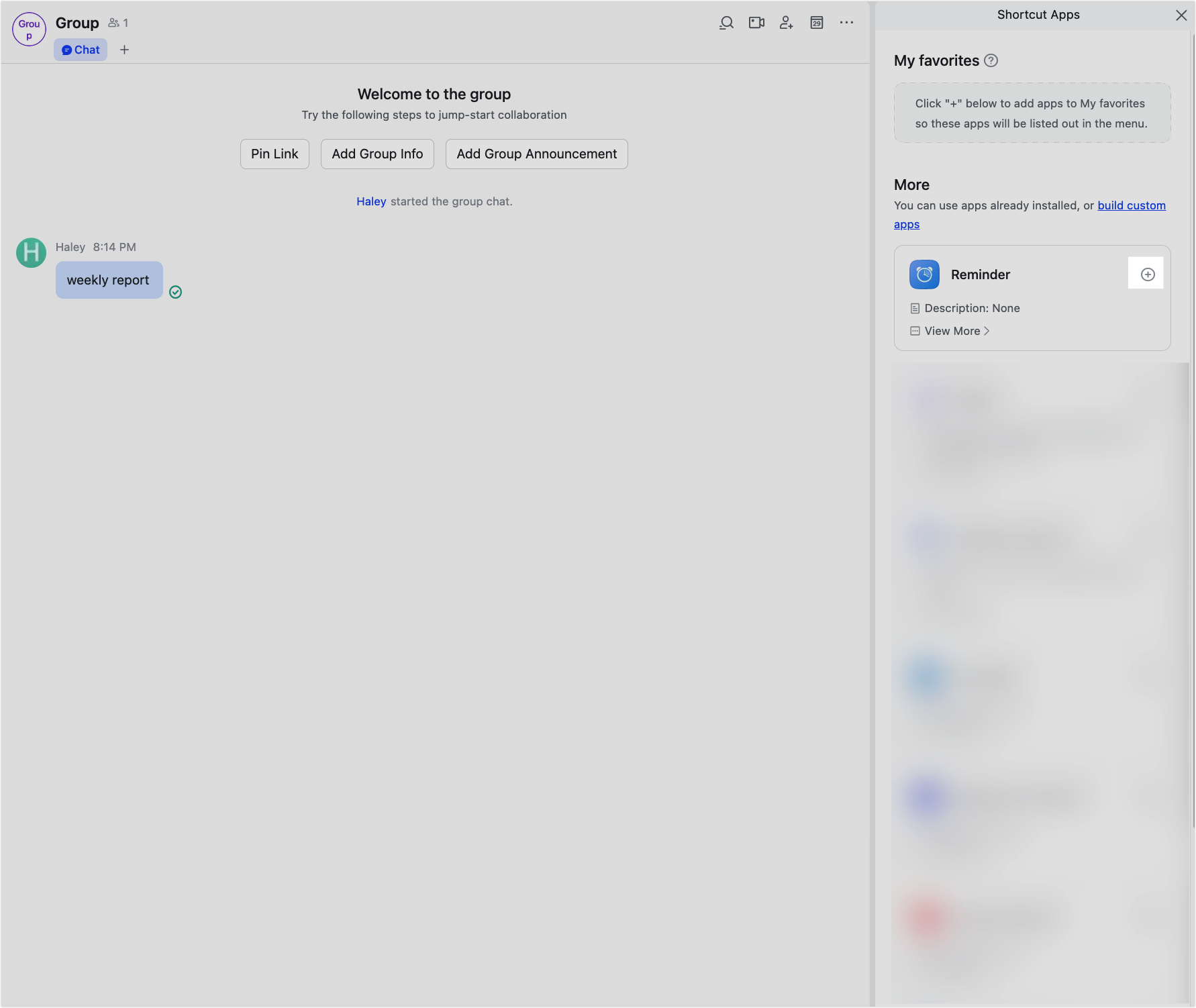Click Haley's avatar next to her message
This screenshot has width=1196, height=1008.
point(31,253)
